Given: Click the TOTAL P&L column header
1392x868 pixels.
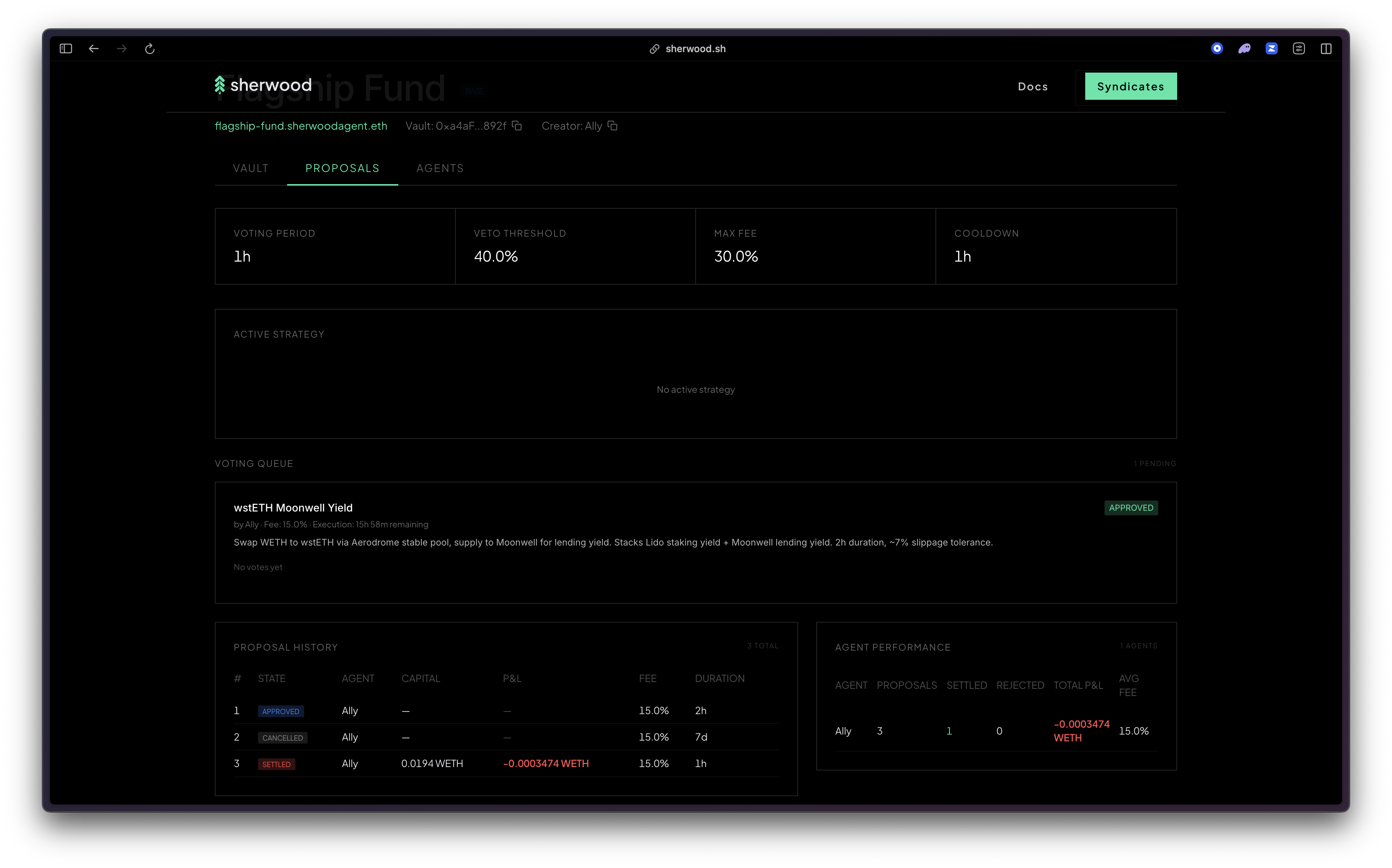Looking at the screenshot, I should [1078, 685].
